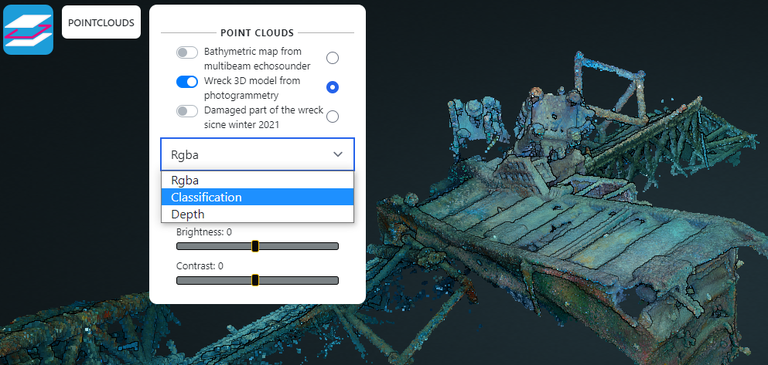Disable the Wreck 3D model toggle
Viewport: 768px width, 365px height.
(187, 82)
